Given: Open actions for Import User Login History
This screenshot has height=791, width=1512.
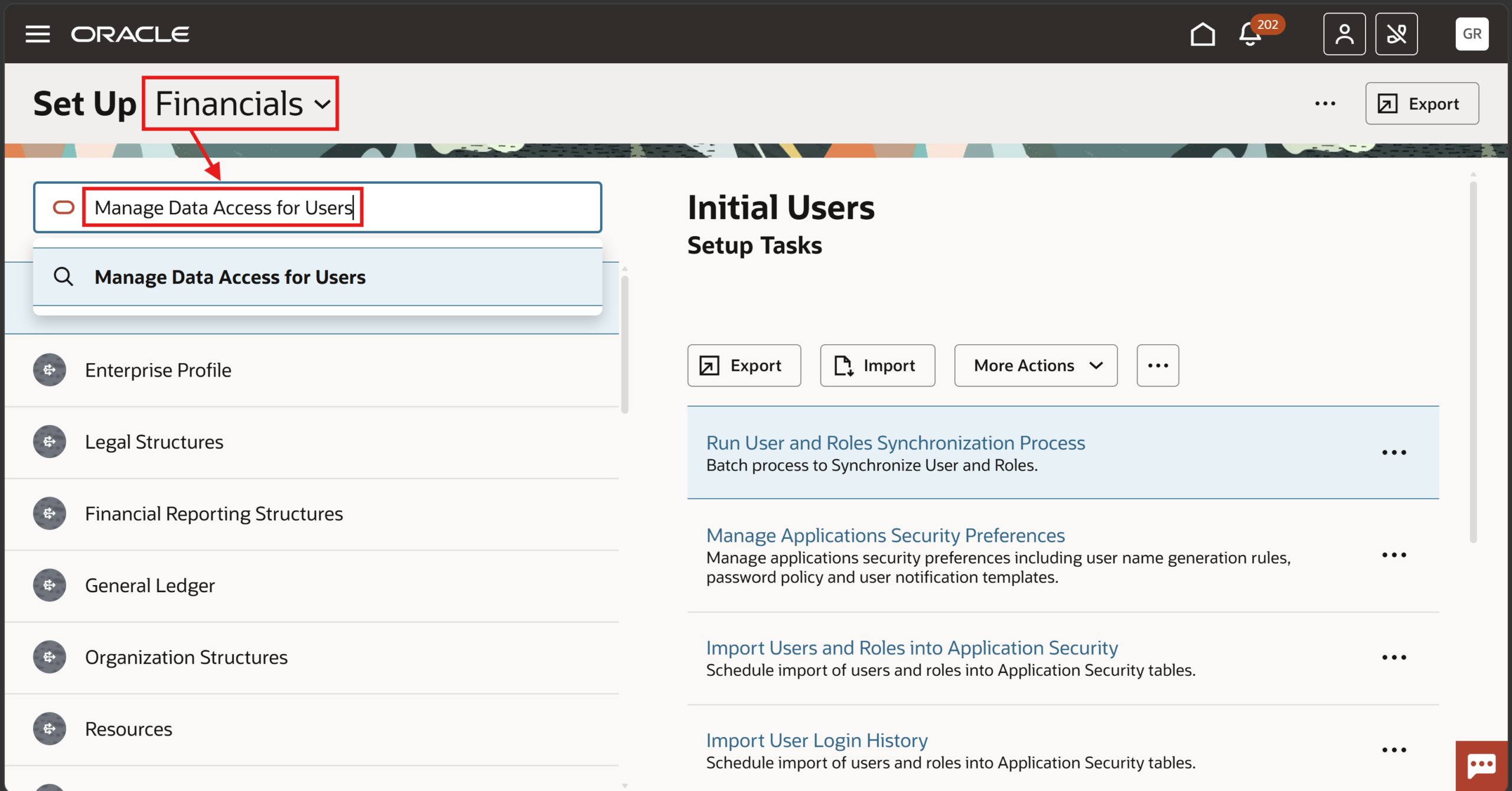Looking at the screenshot, I should pos(1394,750).
